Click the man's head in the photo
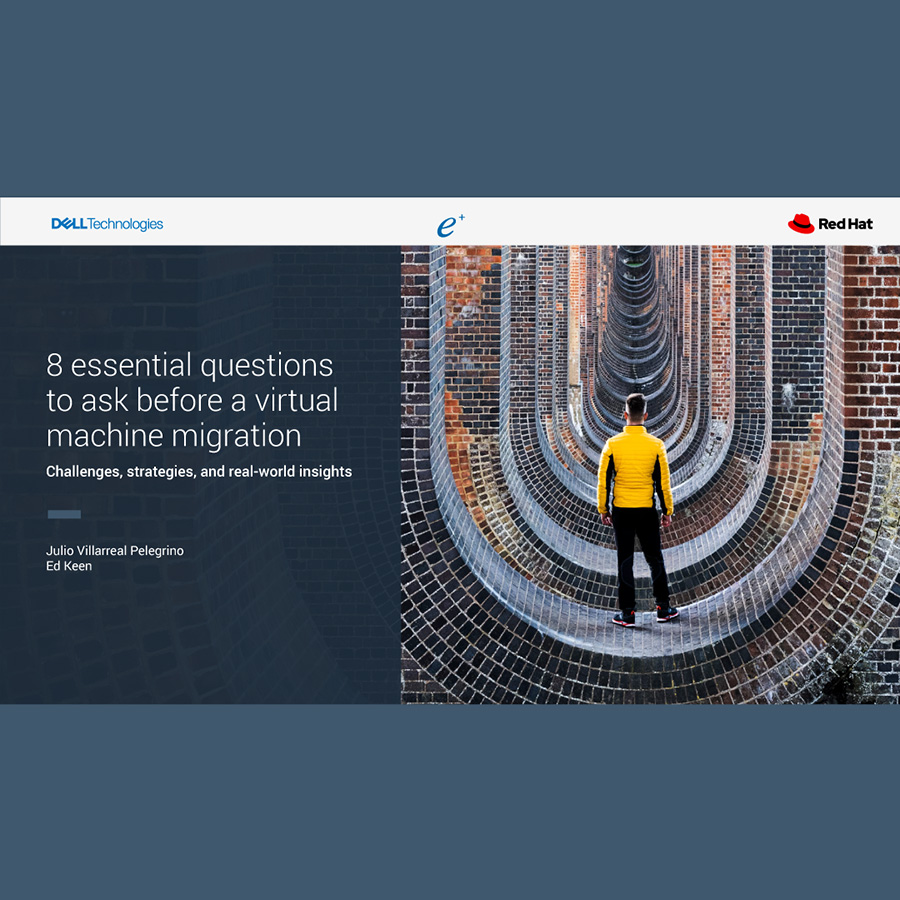Image resolution: width=900 pixels, height=900 pixels. tap(635, 407)
